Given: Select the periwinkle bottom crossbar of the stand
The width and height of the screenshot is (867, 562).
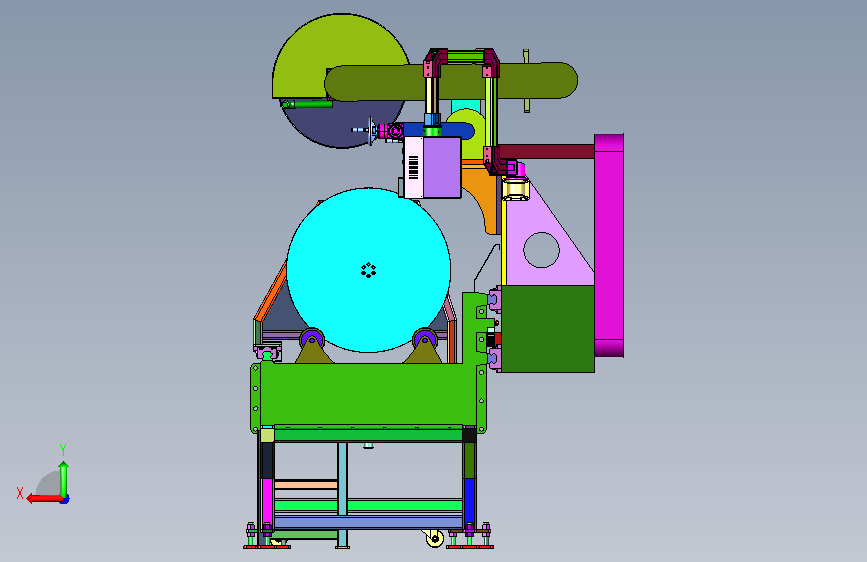Looking at the screenshot, I should 368,522.
